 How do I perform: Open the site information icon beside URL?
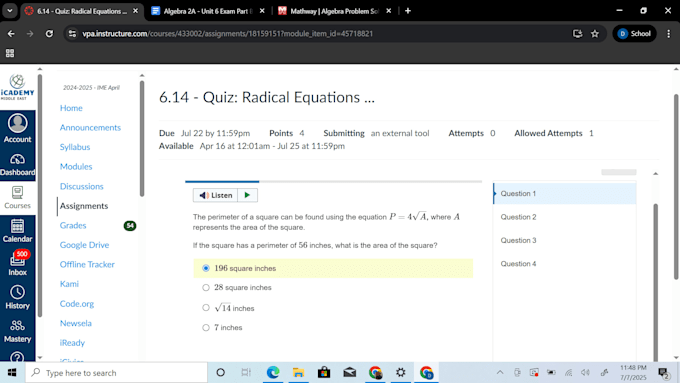click(x=72, y=33)
